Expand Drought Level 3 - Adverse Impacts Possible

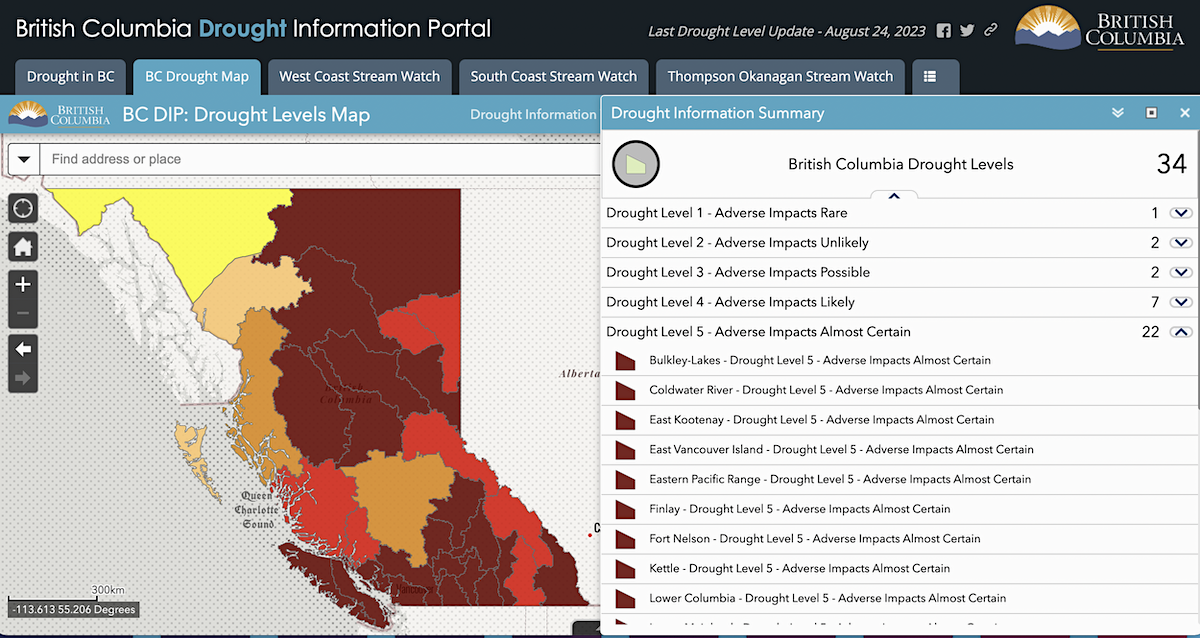(1181, 273)
